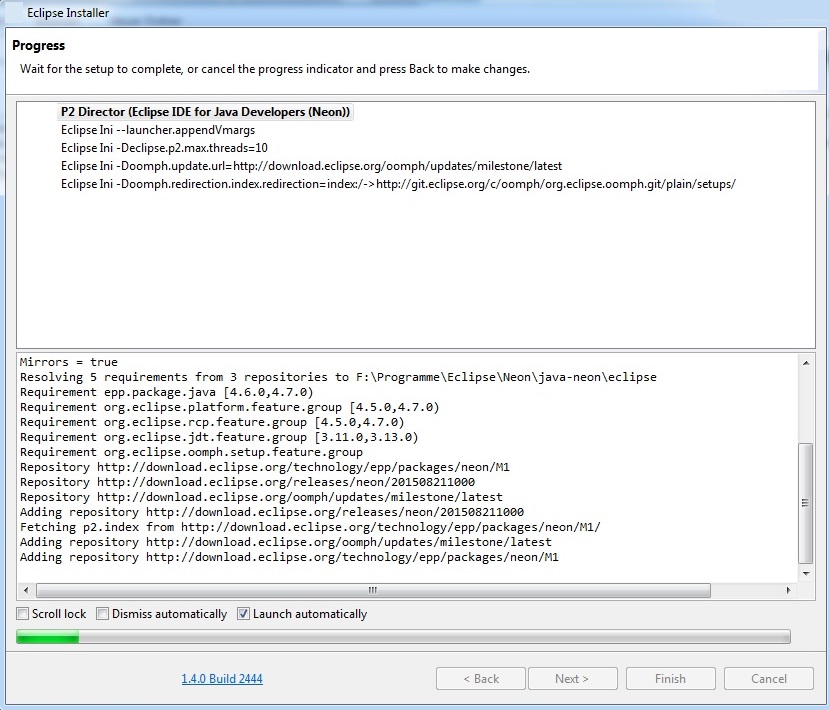
Task: Click 'Adding repository .../oomph/updates/milestone/latest' line
Action: coord(286,542)
